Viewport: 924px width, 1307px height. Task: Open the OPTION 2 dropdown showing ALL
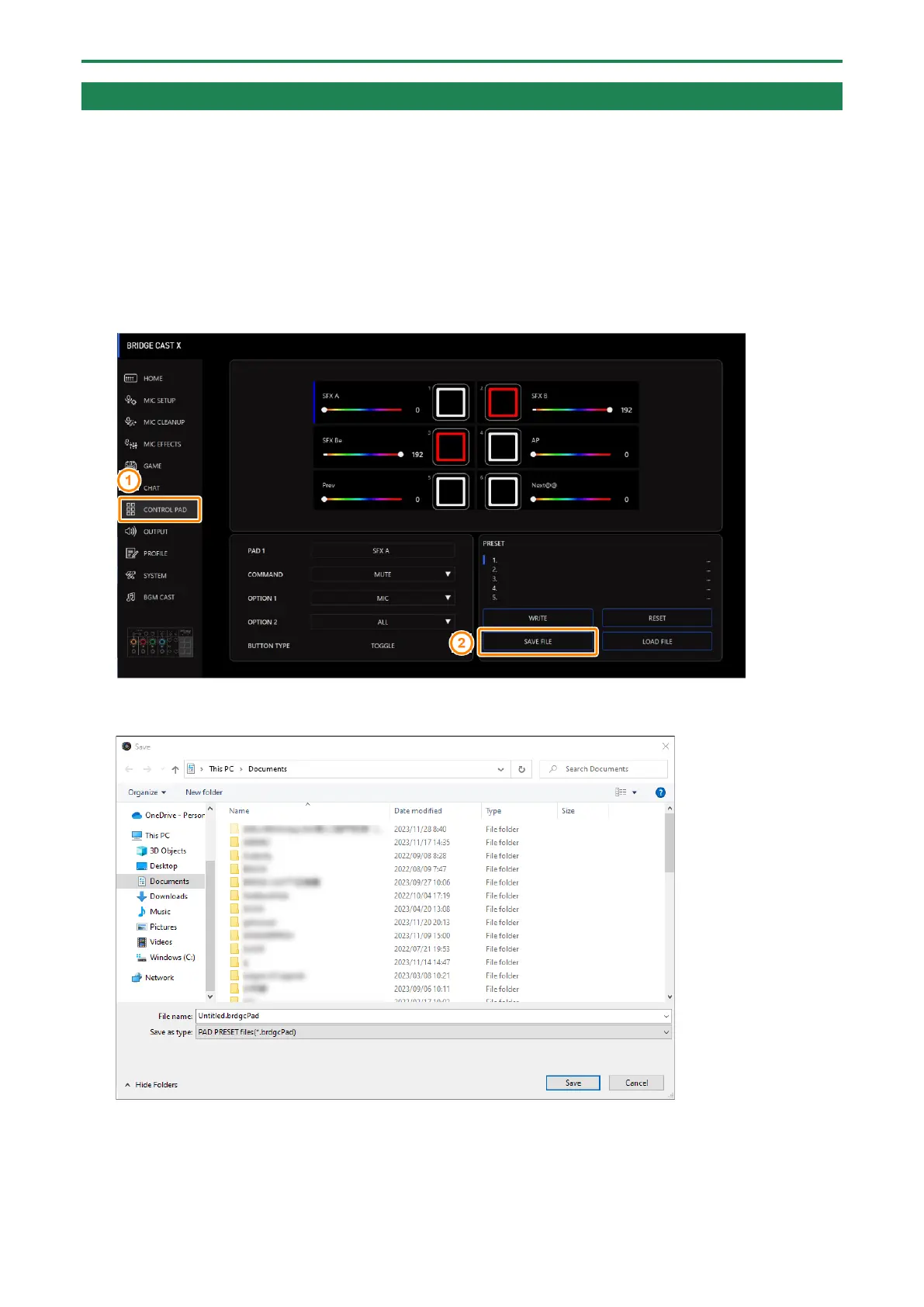pyautogui.click(x=382, y=622)
